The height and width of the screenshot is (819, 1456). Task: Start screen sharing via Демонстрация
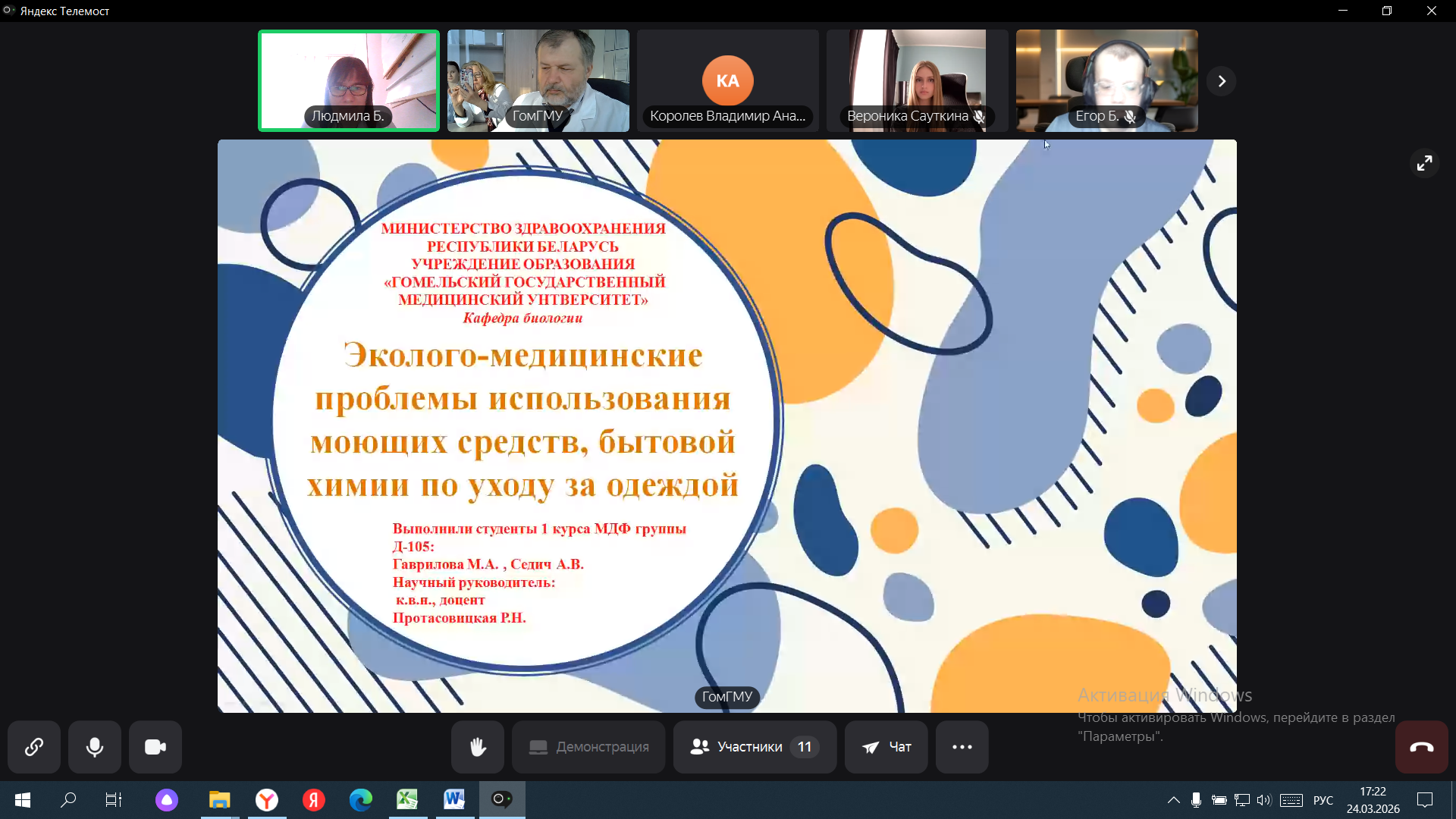tap(589, 747)
